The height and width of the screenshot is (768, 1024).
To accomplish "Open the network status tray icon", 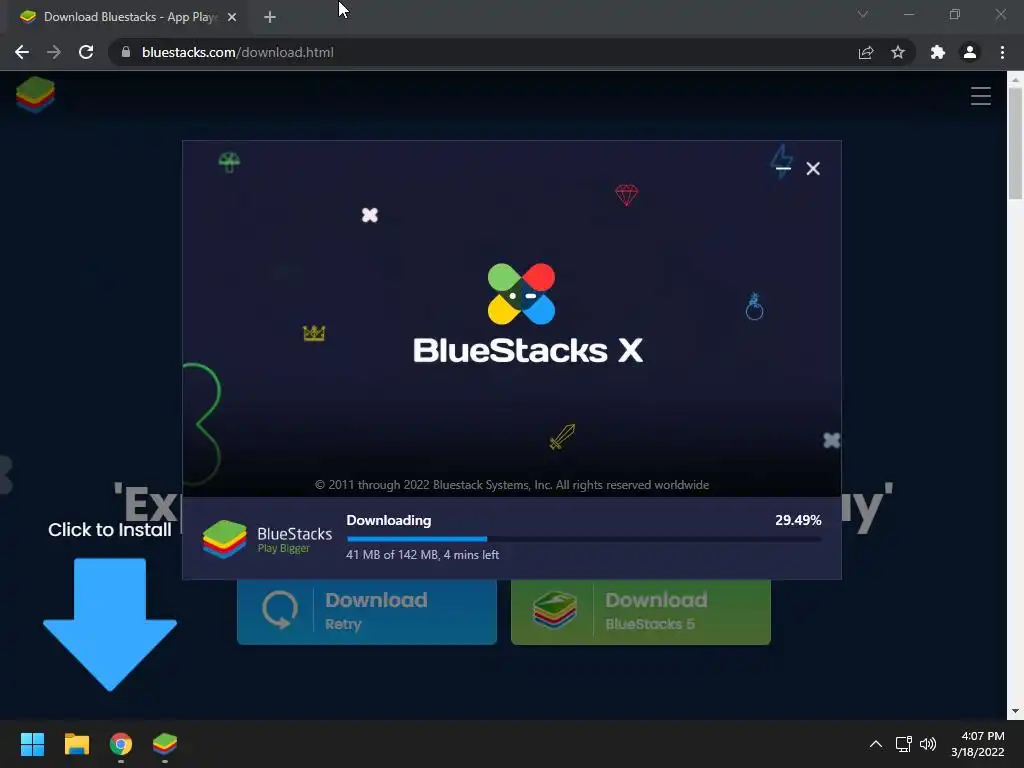I will pyautogui.click(x=903, y=744).
